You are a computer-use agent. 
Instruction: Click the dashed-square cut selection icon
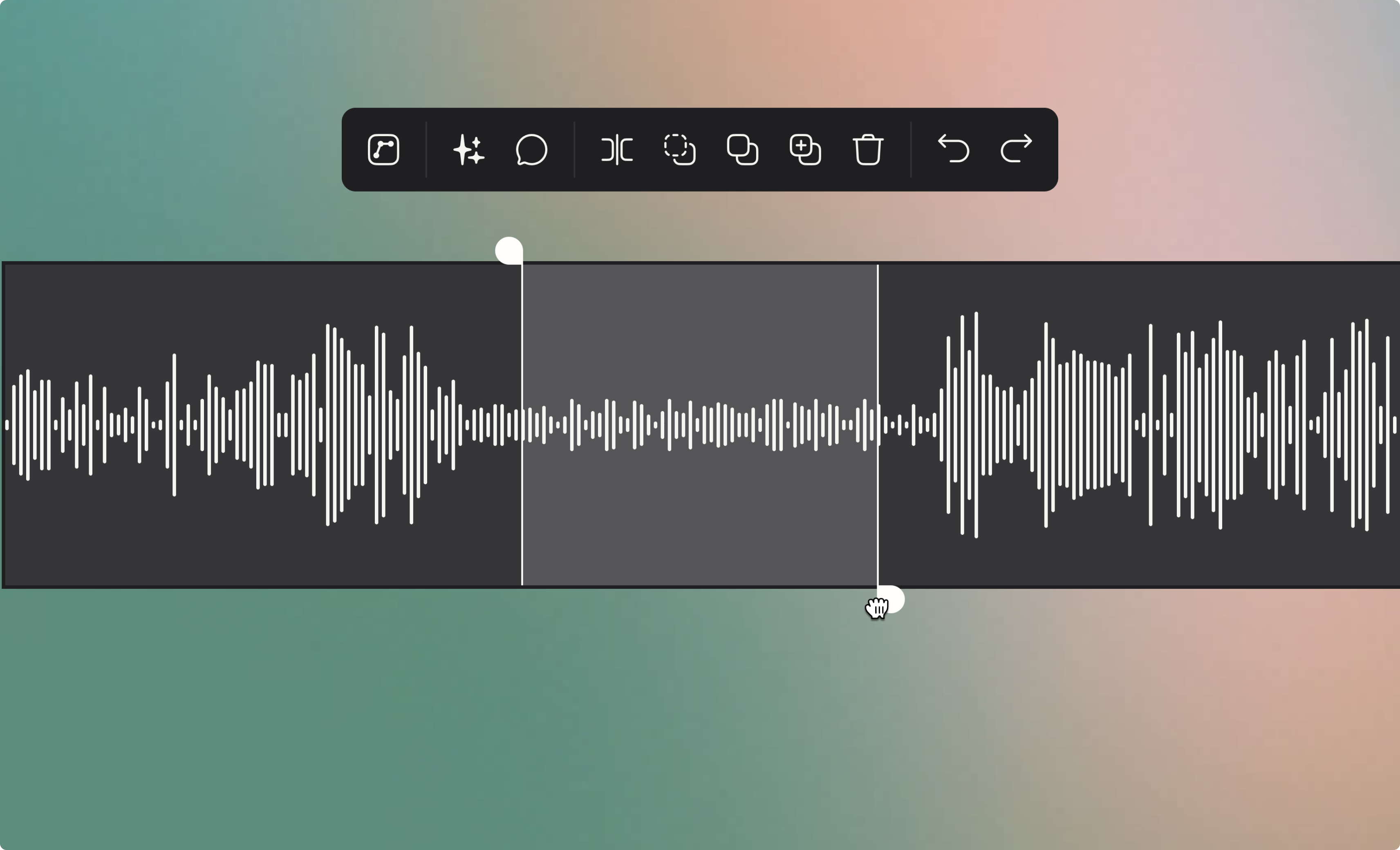[x=680, y=150]
